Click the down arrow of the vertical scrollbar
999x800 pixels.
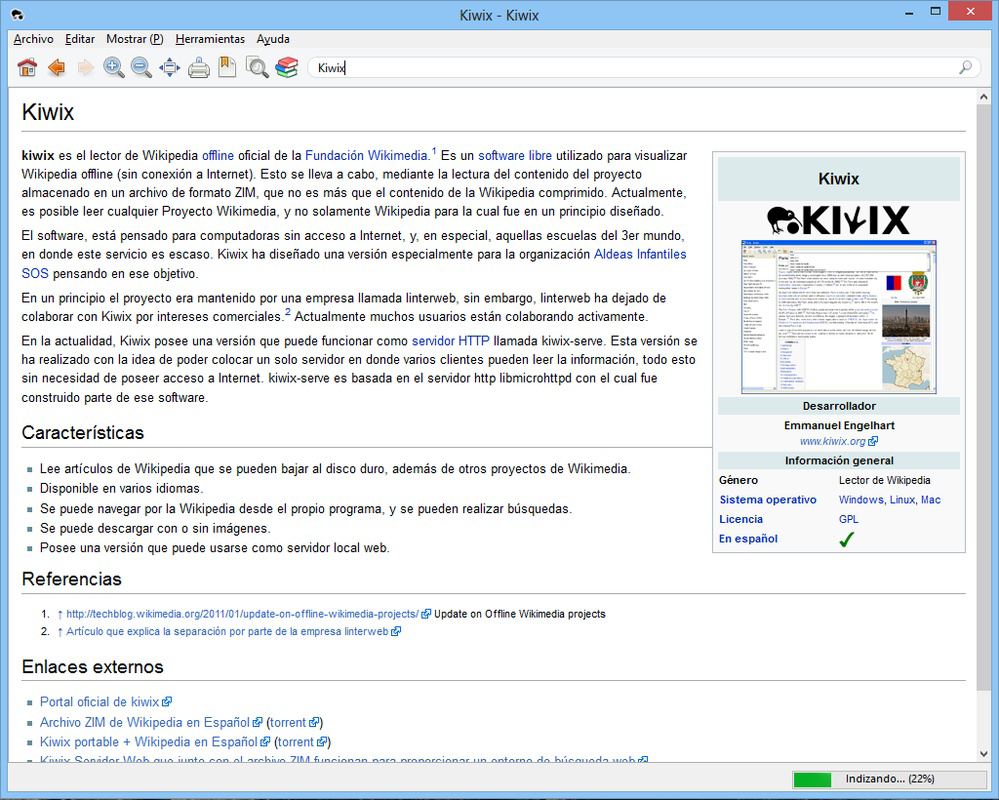click(982, 753)
